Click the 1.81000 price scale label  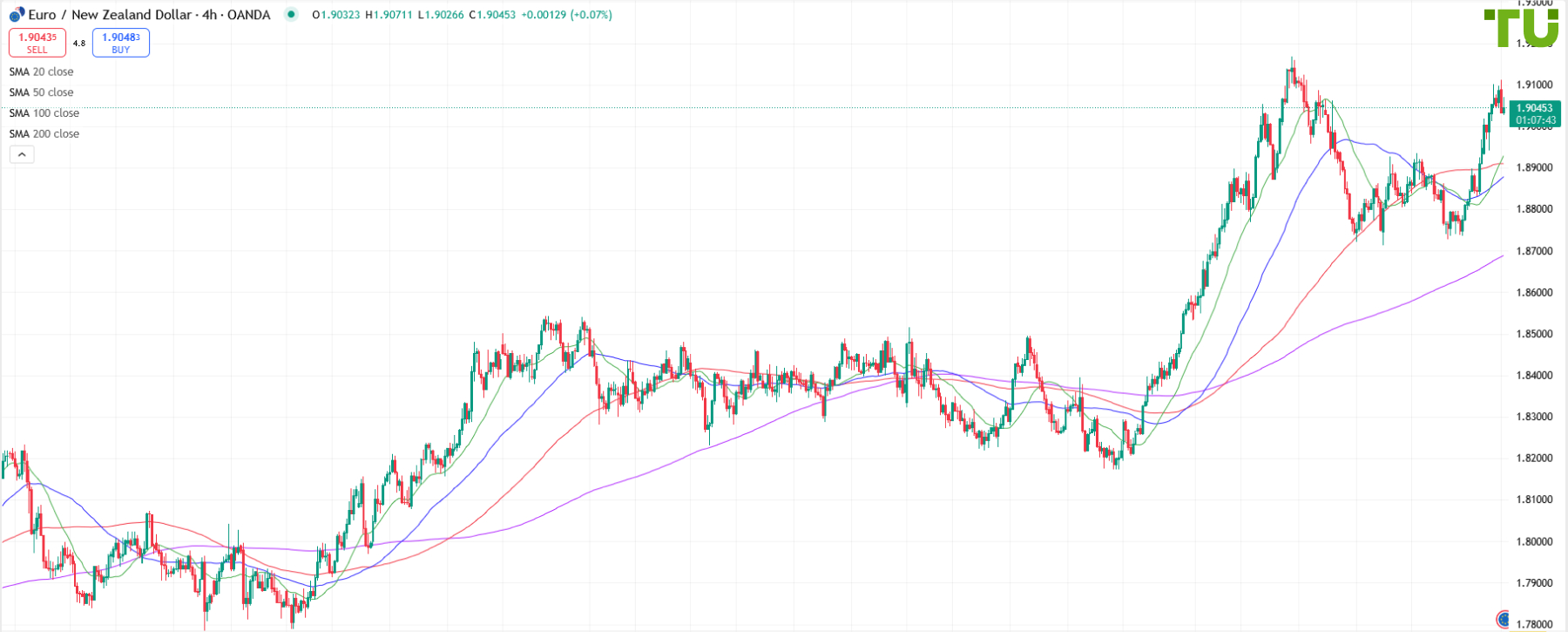pyautogui.click(x=1535, y=499)
